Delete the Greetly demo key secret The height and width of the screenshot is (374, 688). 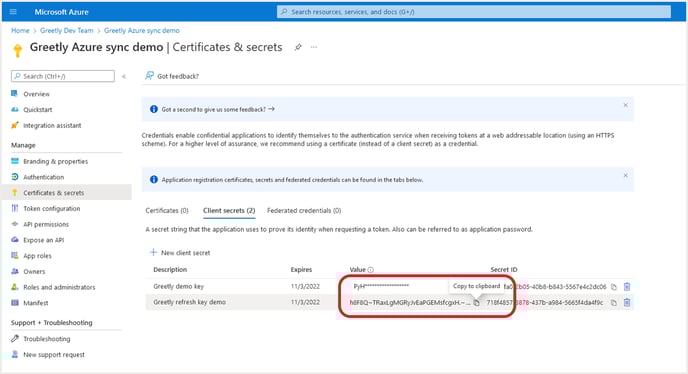pyautogui.click(x=627, y=287)
